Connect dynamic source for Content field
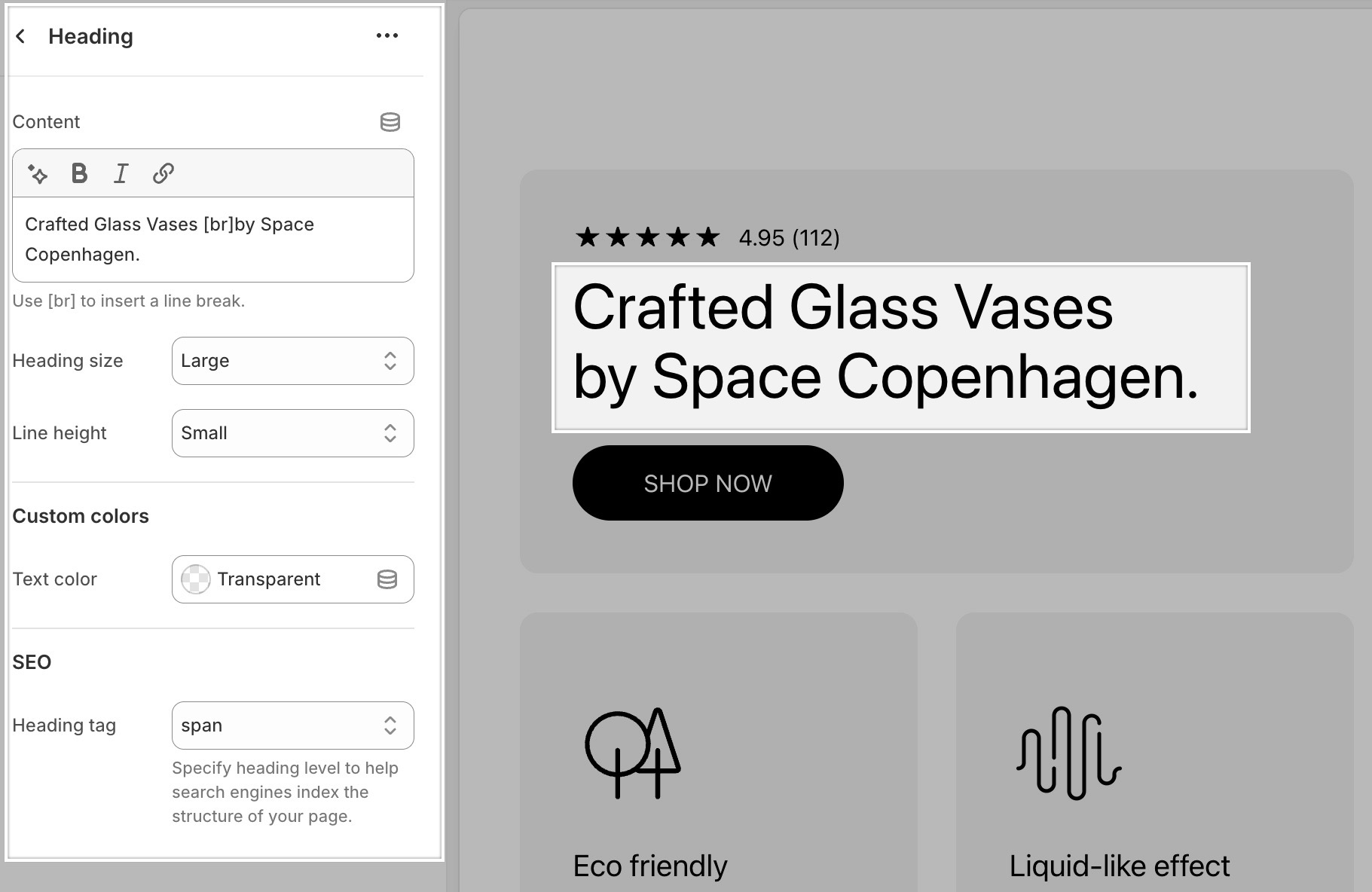 (x=390, y=122)
